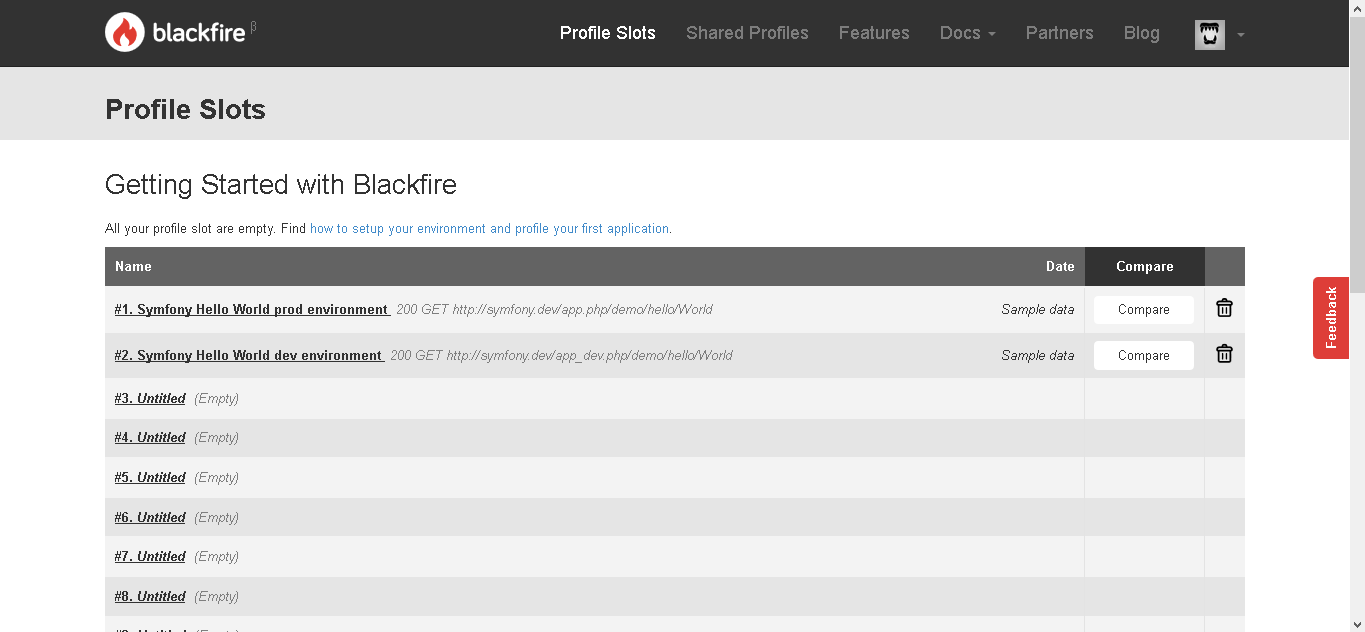The image size is (1365, 632).
Task: Open Shared Profiles in navigation
Action: click(747, 33)
